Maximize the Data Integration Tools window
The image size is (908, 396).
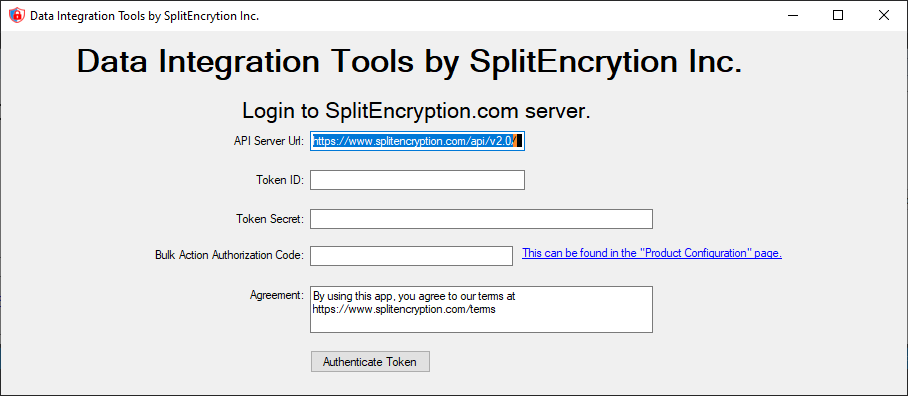click(x=838, y=16)
